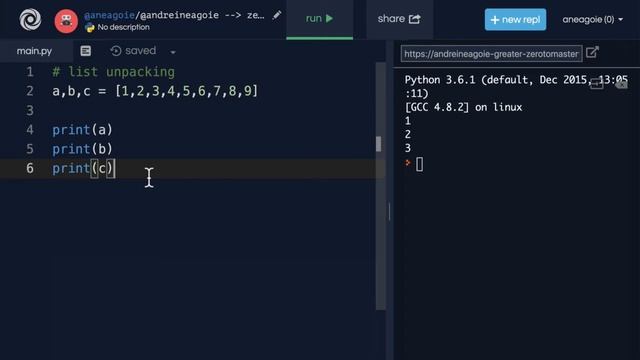The height and width of the screenshot is (360, 640).
Task: Click the Repl.it spiral logo
Action: [31, 19]
